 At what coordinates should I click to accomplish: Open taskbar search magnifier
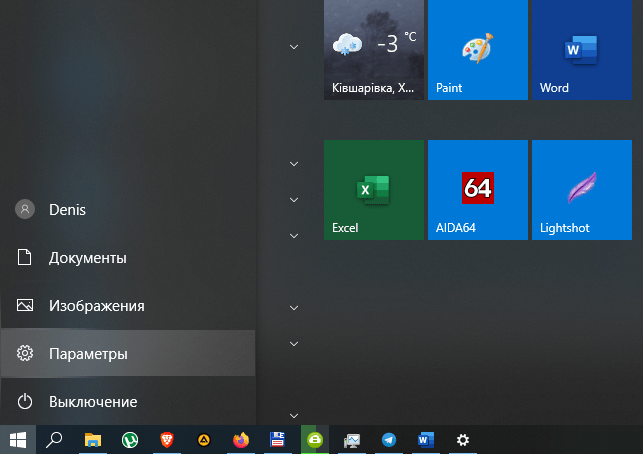pyautogui.click(x=54, y=440)
